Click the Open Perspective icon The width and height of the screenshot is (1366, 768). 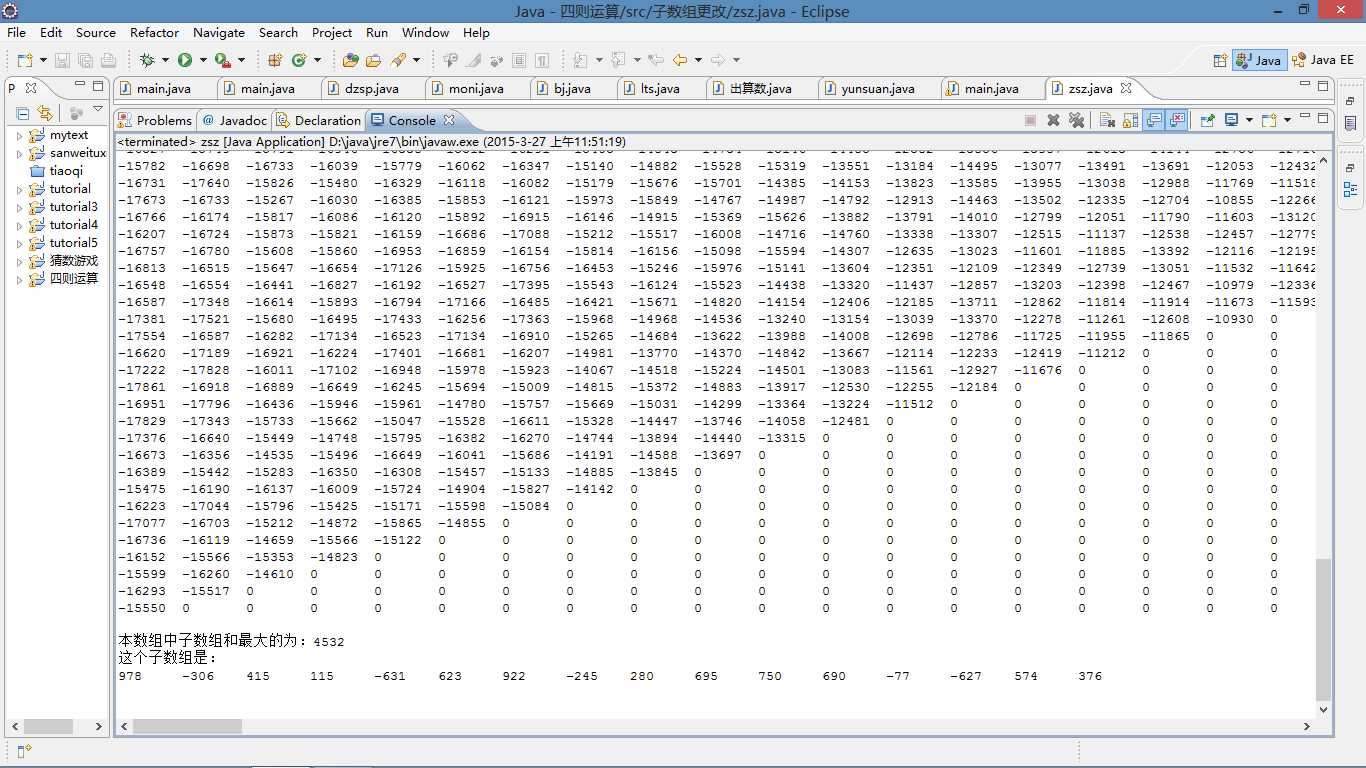(1220, 60)
